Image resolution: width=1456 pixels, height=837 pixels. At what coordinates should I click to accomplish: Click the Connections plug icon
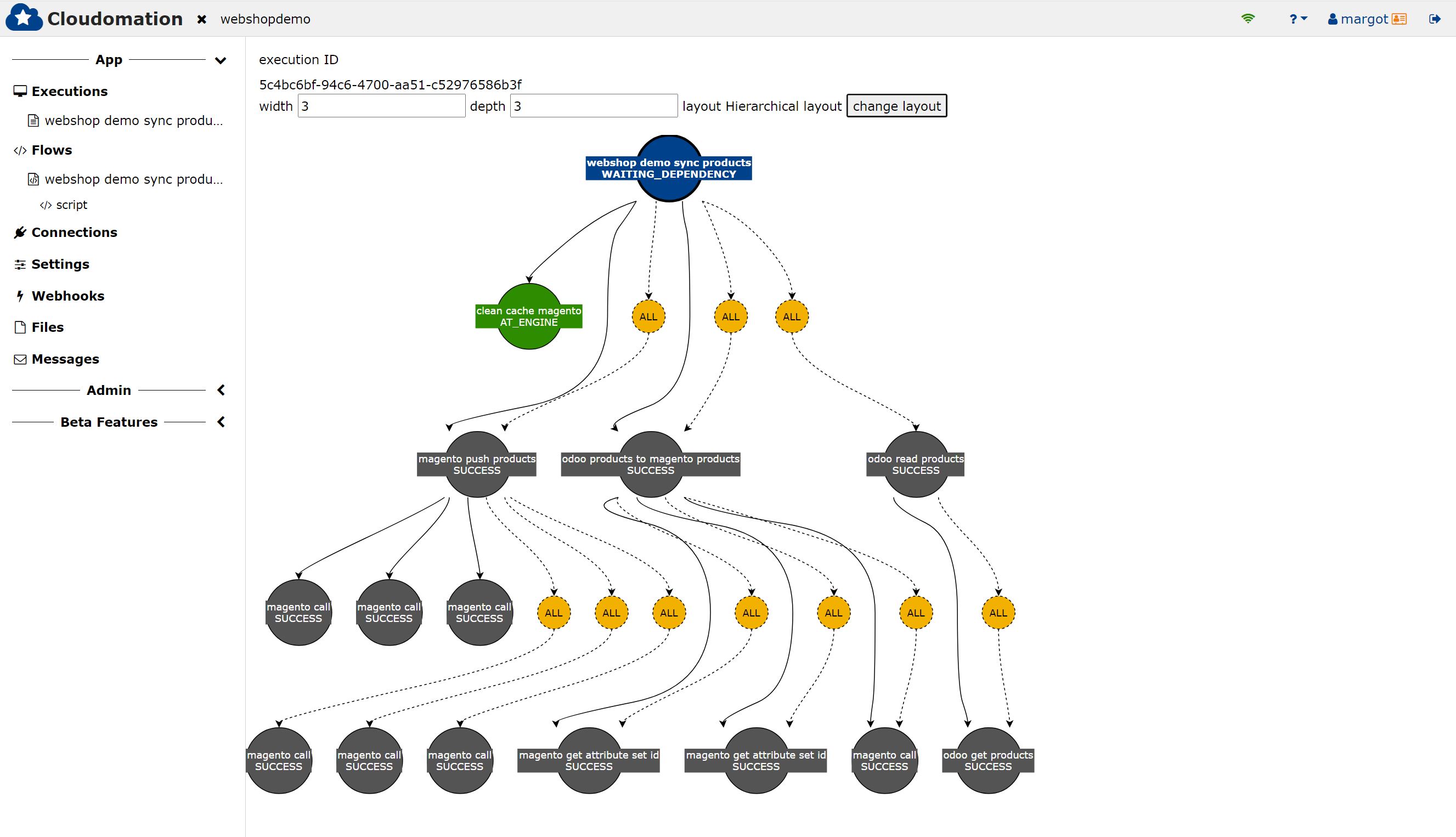coord(20,232)
